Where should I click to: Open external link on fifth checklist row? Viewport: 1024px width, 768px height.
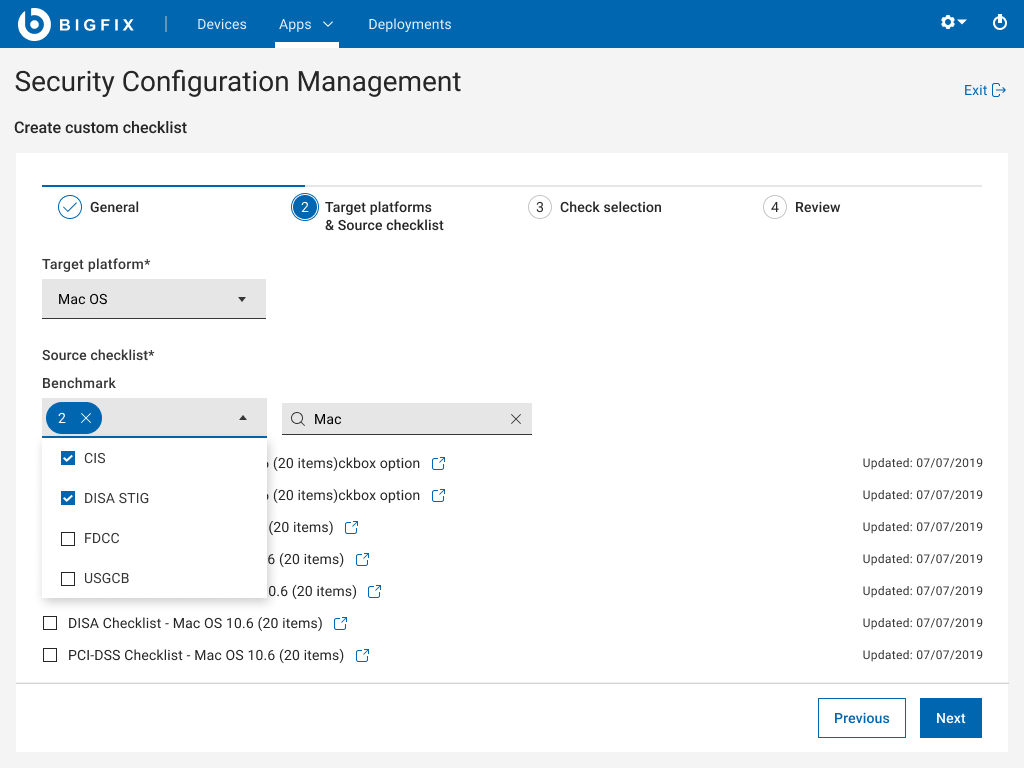point(375,591)
